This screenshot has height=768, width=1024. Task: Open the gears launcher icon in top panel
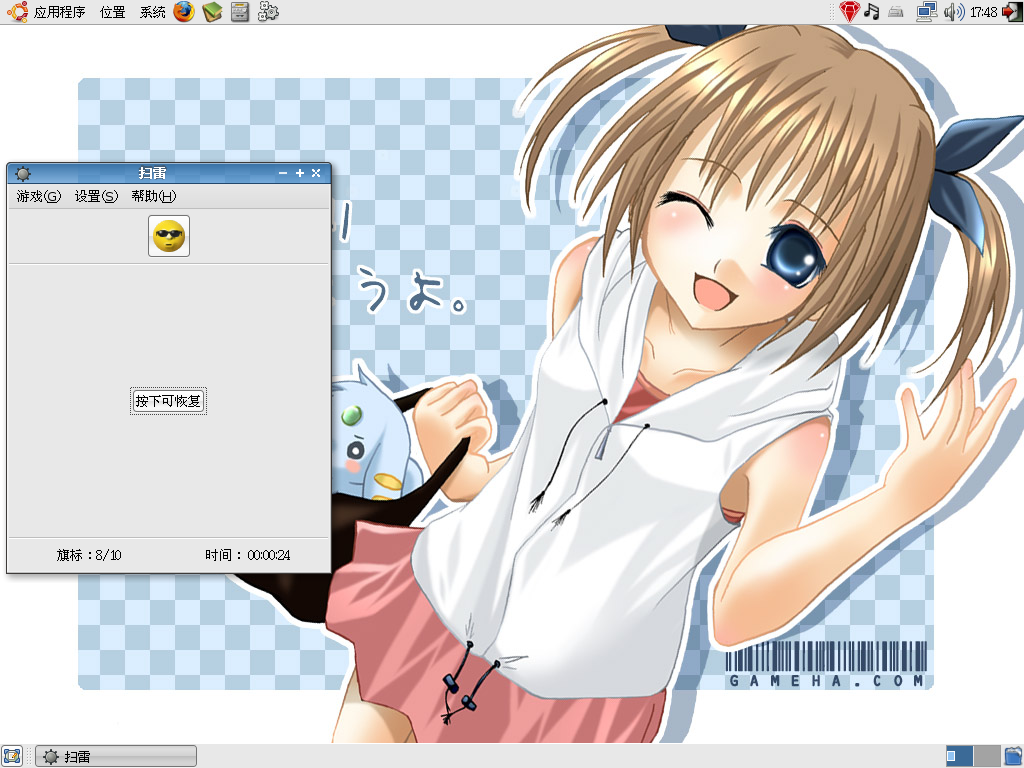pyautogui.click(x=268, y=12)
